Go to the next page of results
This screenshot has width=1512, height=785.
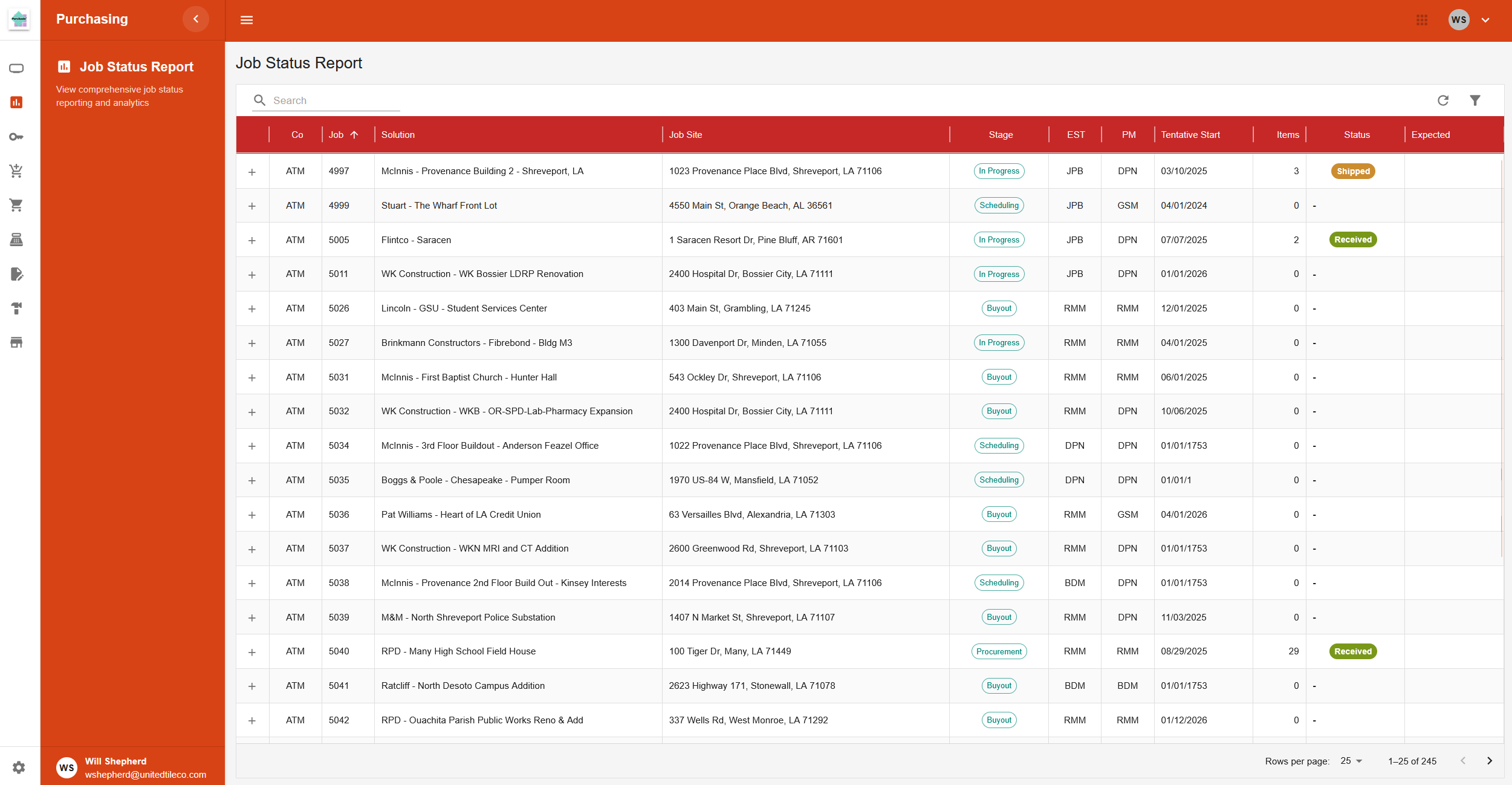[x=1491, y=761]
